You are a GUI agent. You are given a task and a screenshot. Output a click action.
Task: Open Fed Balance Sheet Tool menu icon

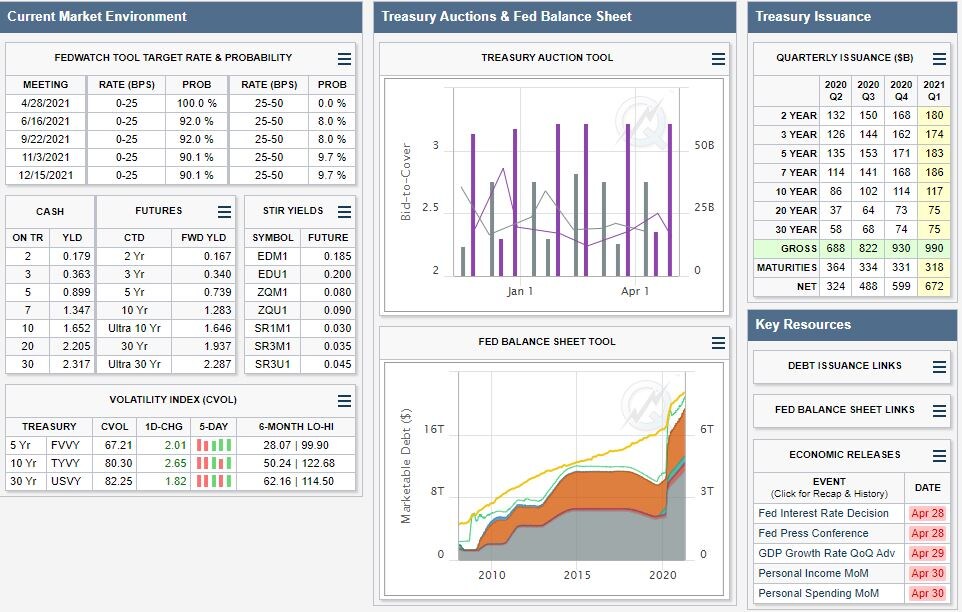pyautogui.click(x=718, y=343)
